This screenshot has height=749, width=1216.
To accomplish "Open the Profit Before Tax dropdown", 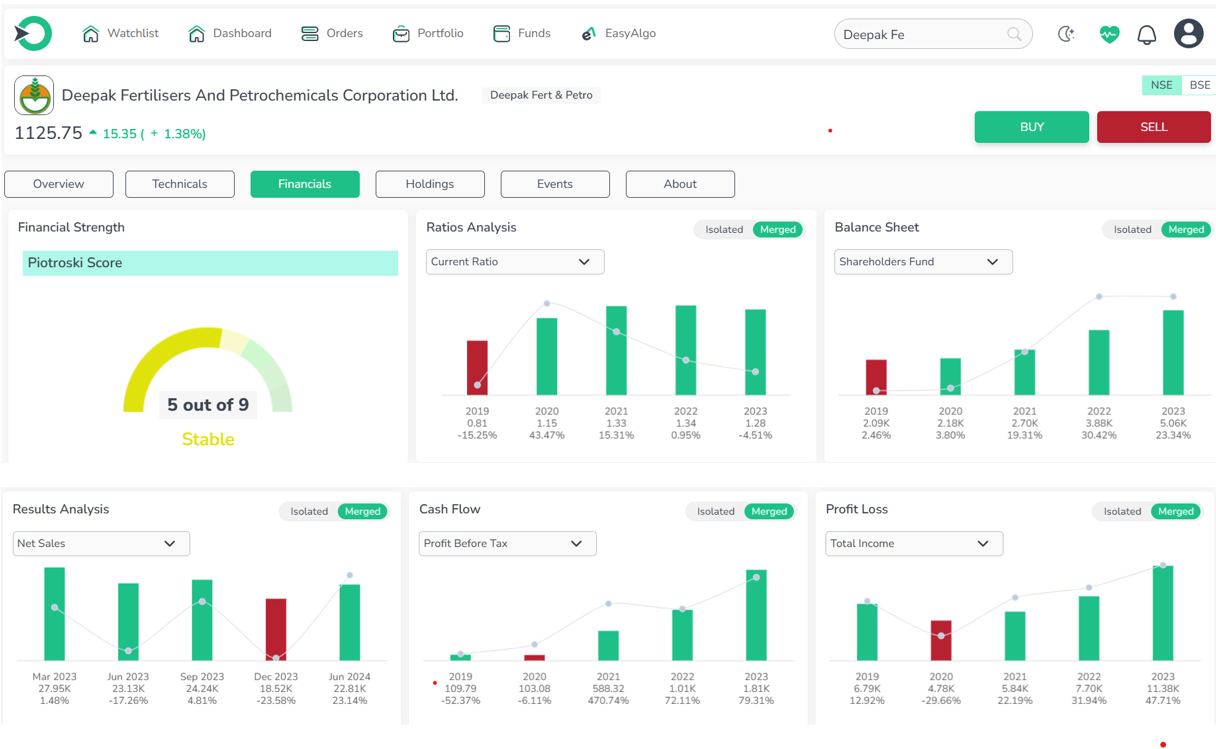I will pos(507,544).
